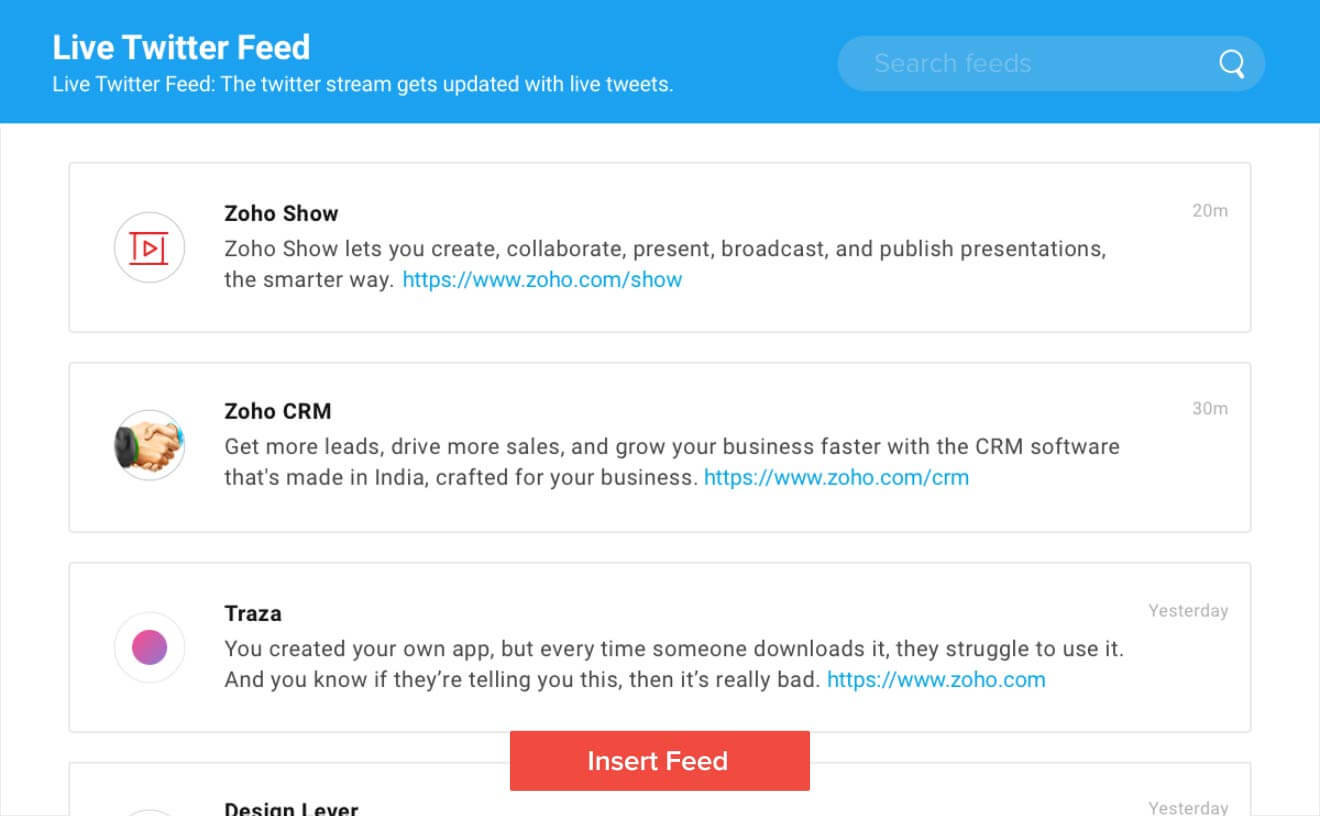Open the zoho.com/show link
This screenshot has height=816, width=1320.
click(x=542, y=279)
